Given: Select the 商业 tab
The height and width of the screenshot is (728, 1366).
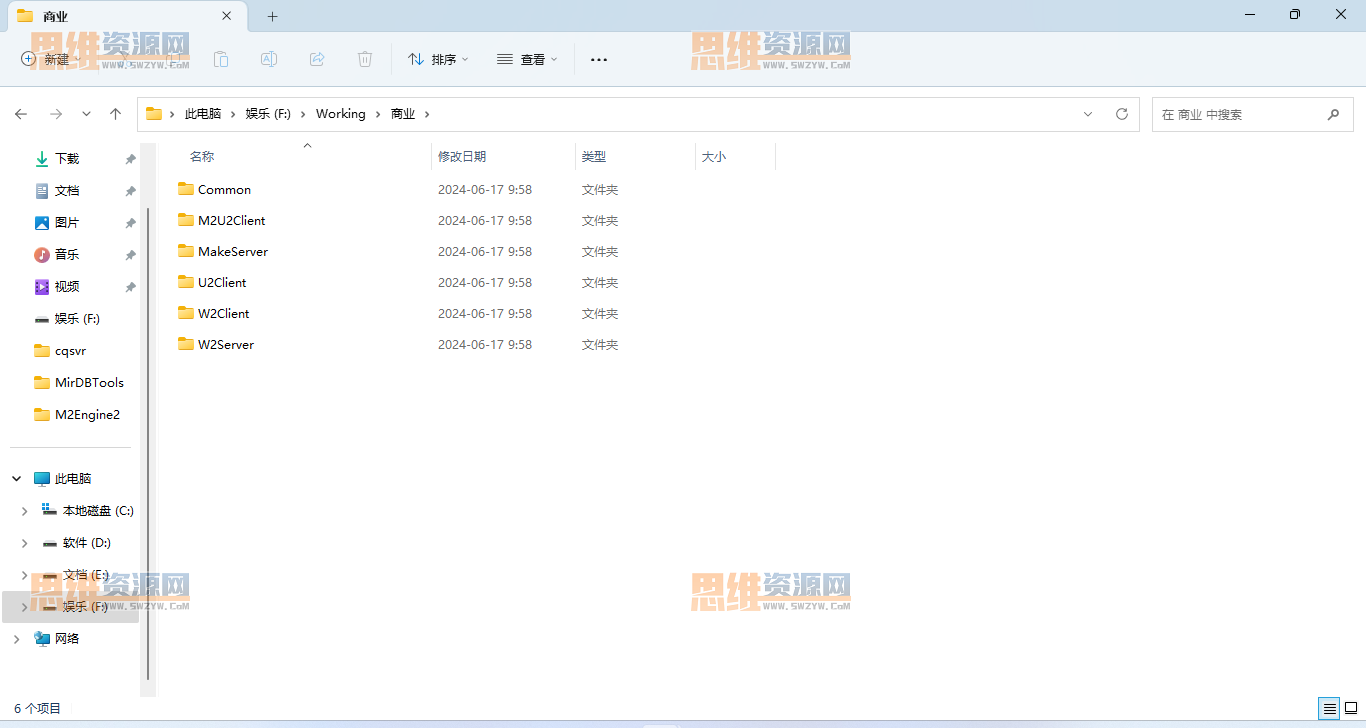Looking at the screenshot, I should tap(125, 16).
